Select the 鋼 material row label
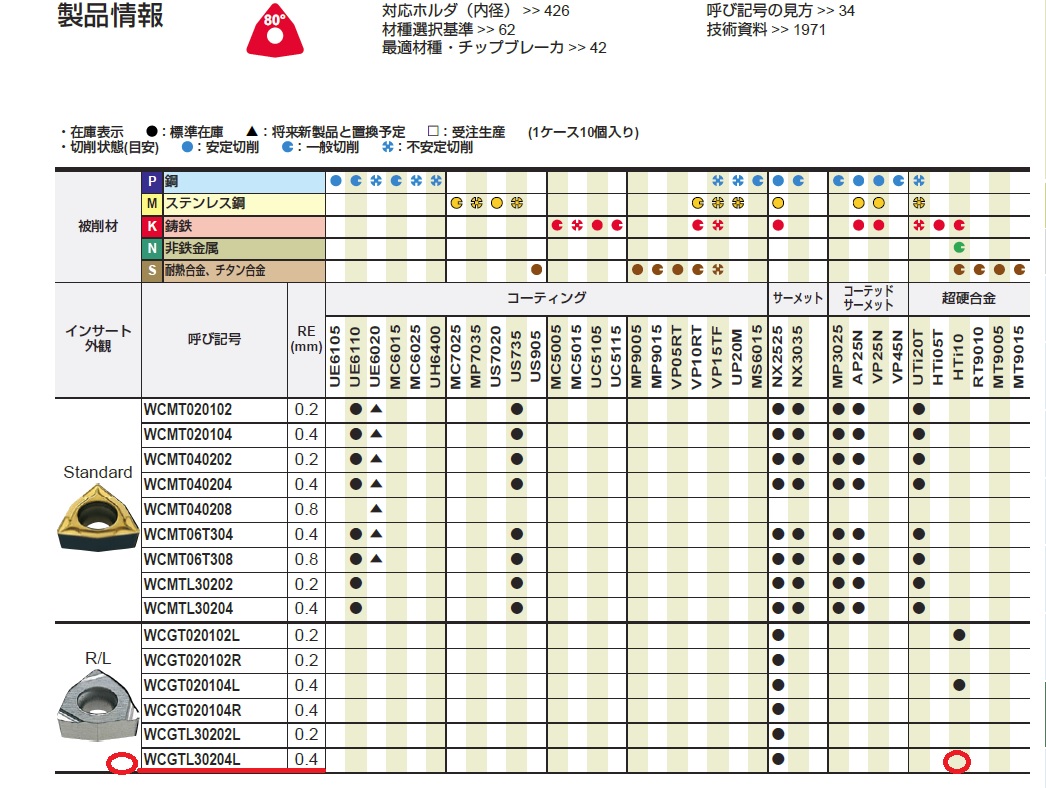 243,181
